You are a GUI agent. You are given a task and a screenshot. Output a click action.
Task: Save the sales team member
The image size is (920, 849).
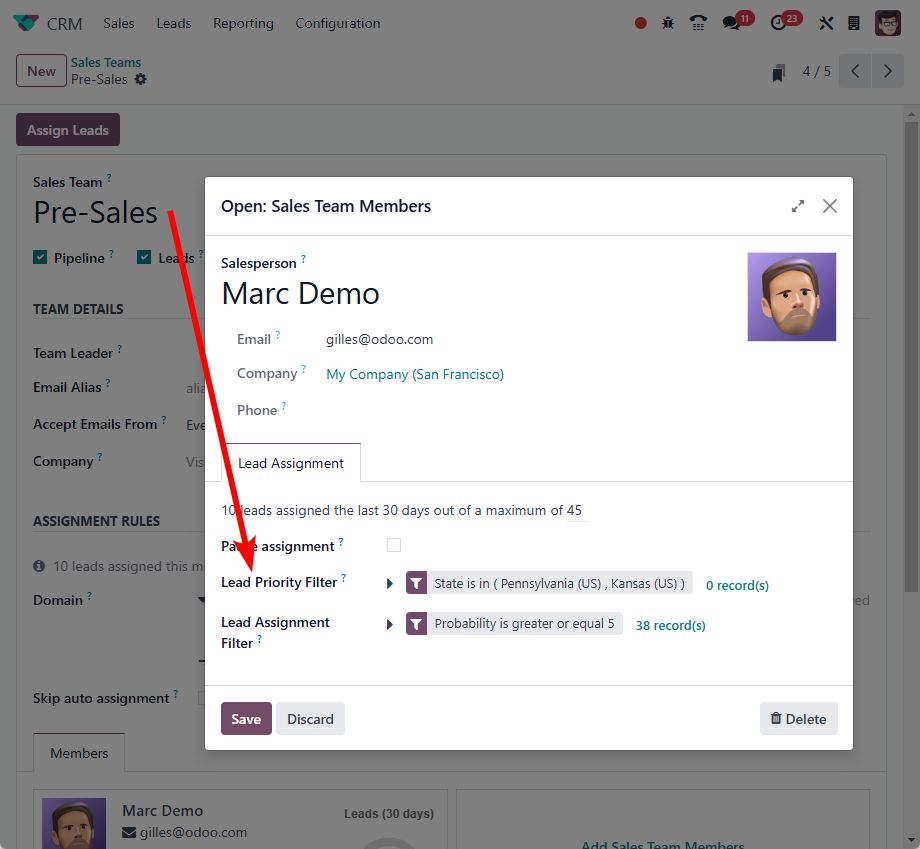point(246,719)
